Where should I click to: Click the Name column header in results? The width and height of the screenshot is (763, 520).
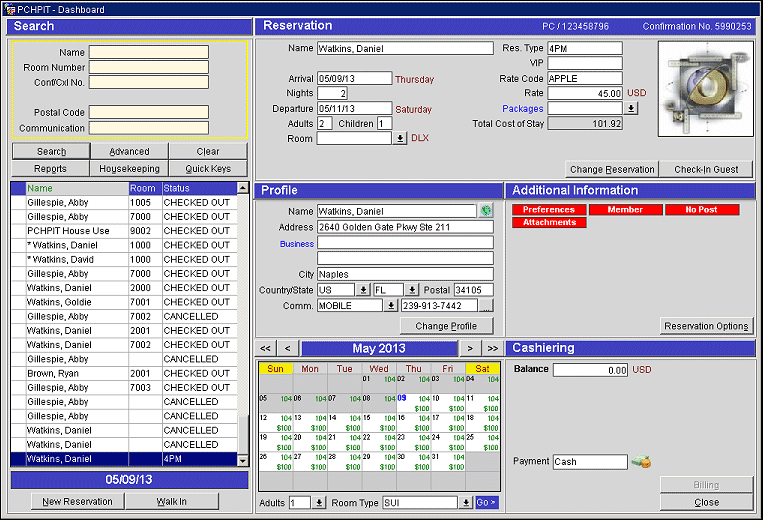[x=76, y=188]
